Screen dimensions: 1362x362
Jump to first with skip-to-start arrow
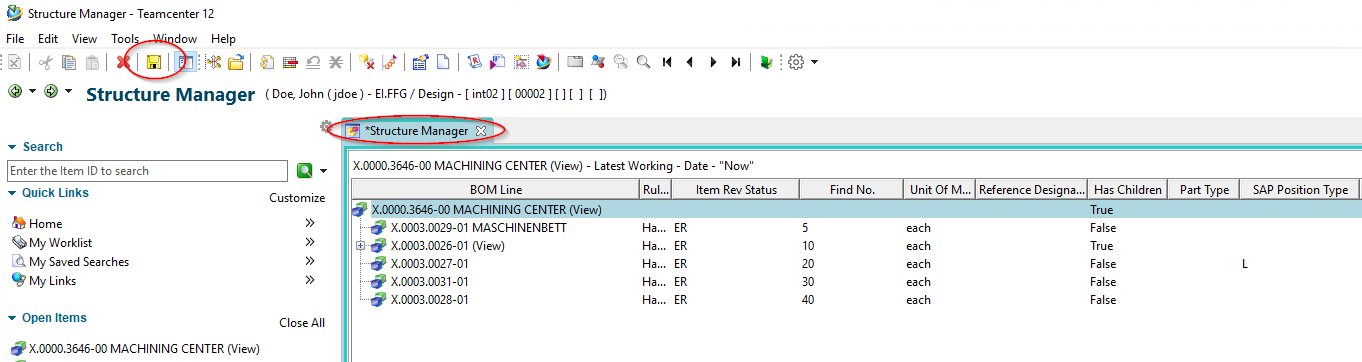pos(667,62)
